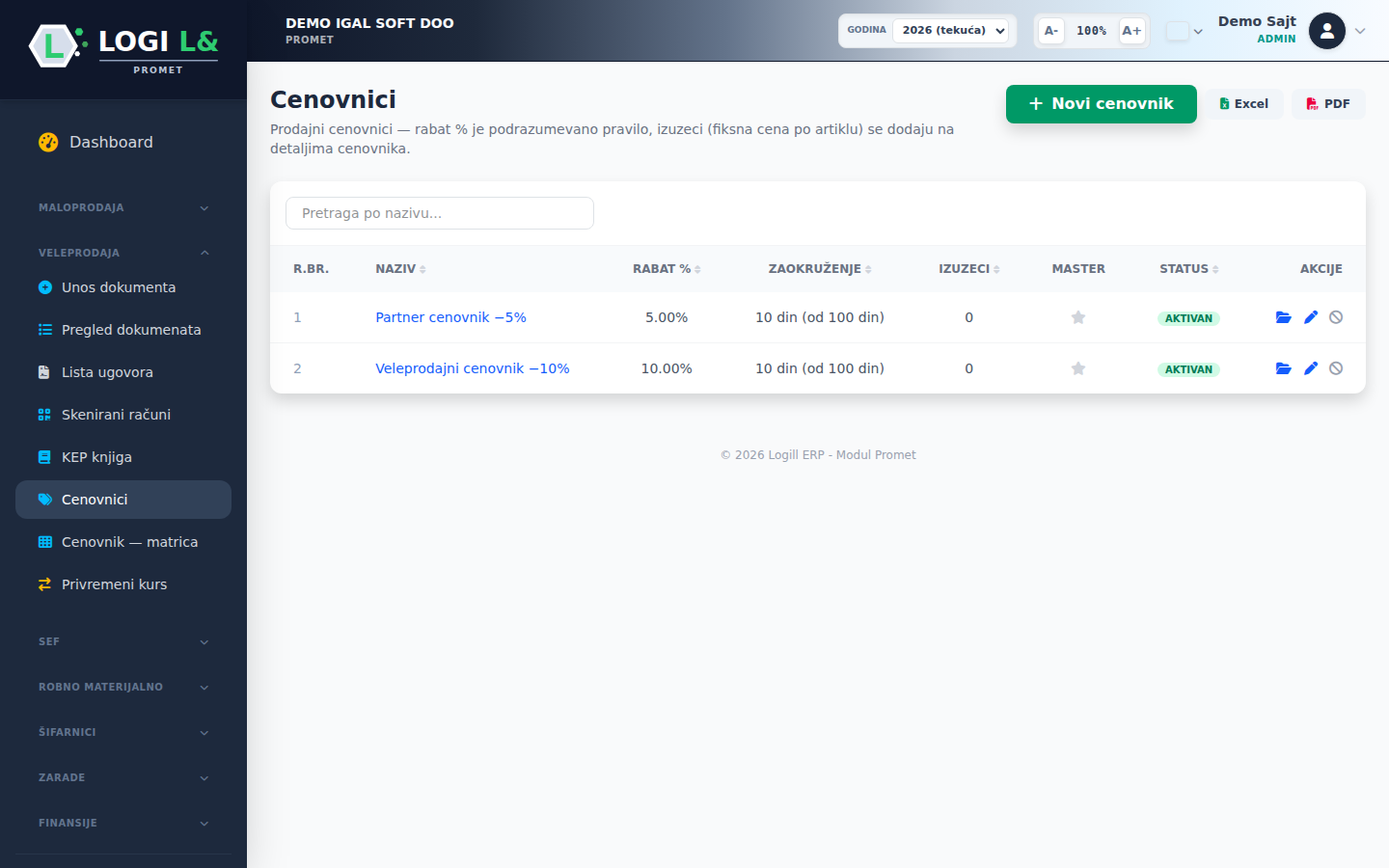Expand the FINANSIJE sidebar section

point(123,823)
